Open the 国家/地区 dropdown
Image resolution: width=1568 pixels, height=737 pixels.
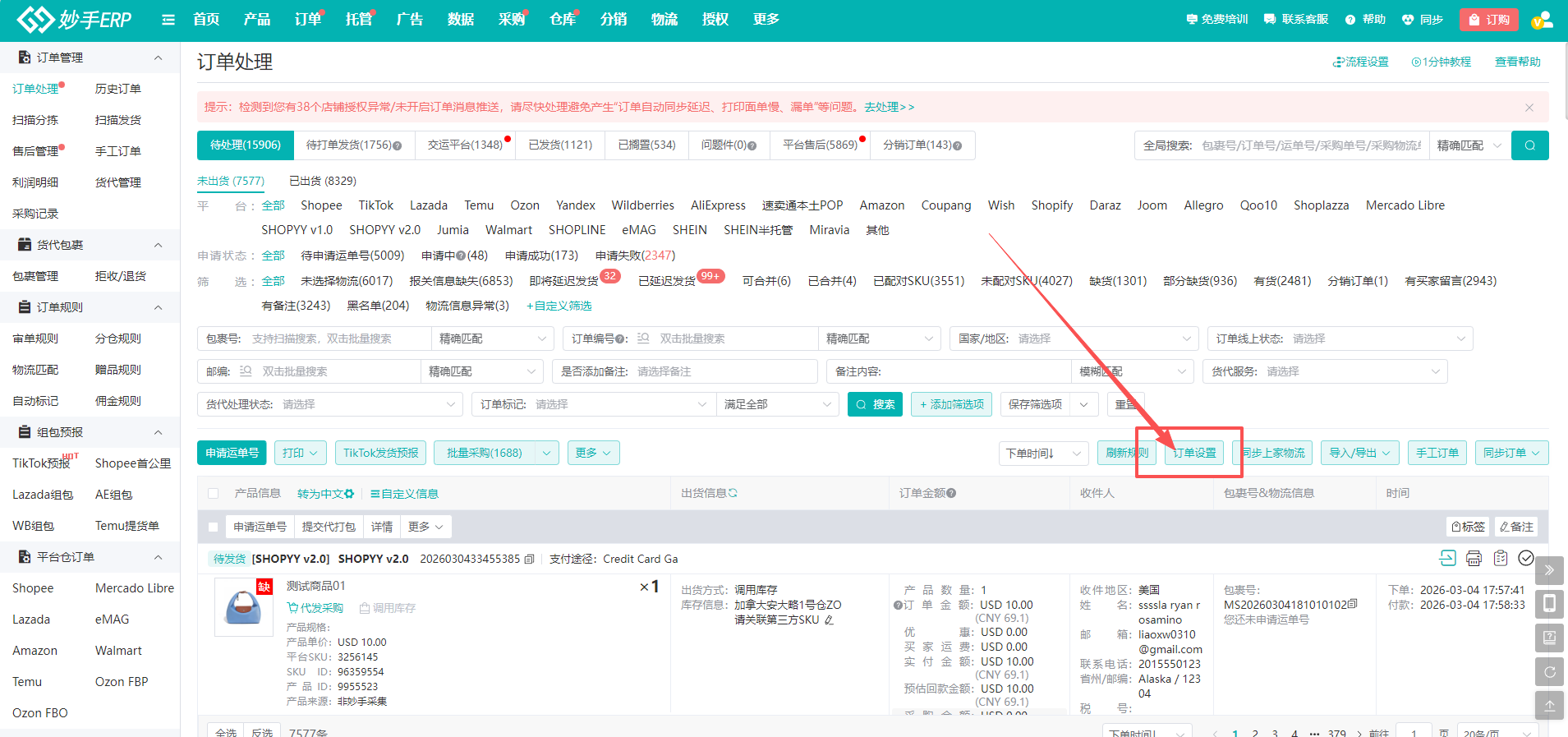tap(1074, 339)
